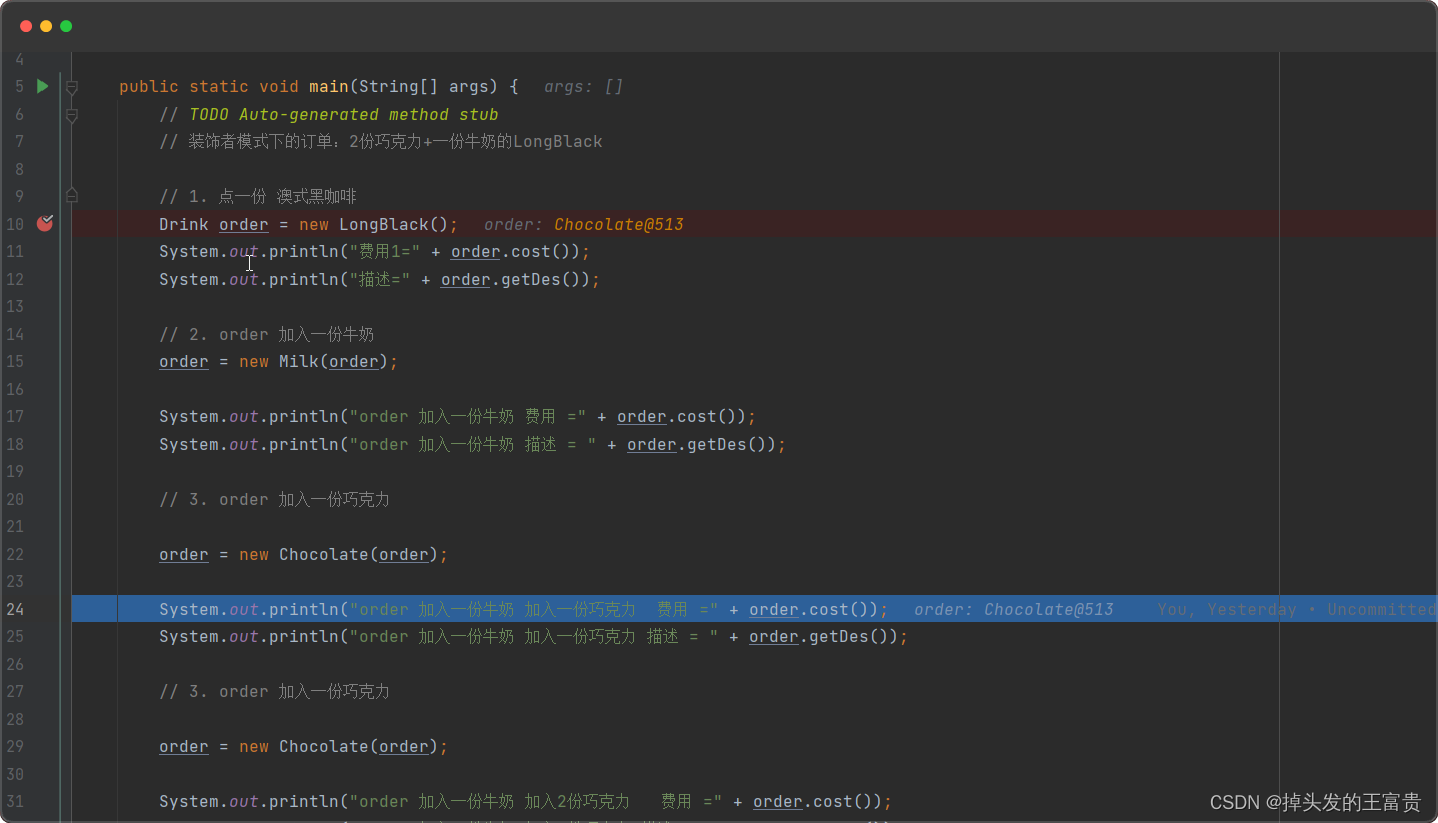This screenshot has height=823, width=1438.
Task: Click the 'order: Chocolate@513' hint on line 10
Action: pos(584,224)
